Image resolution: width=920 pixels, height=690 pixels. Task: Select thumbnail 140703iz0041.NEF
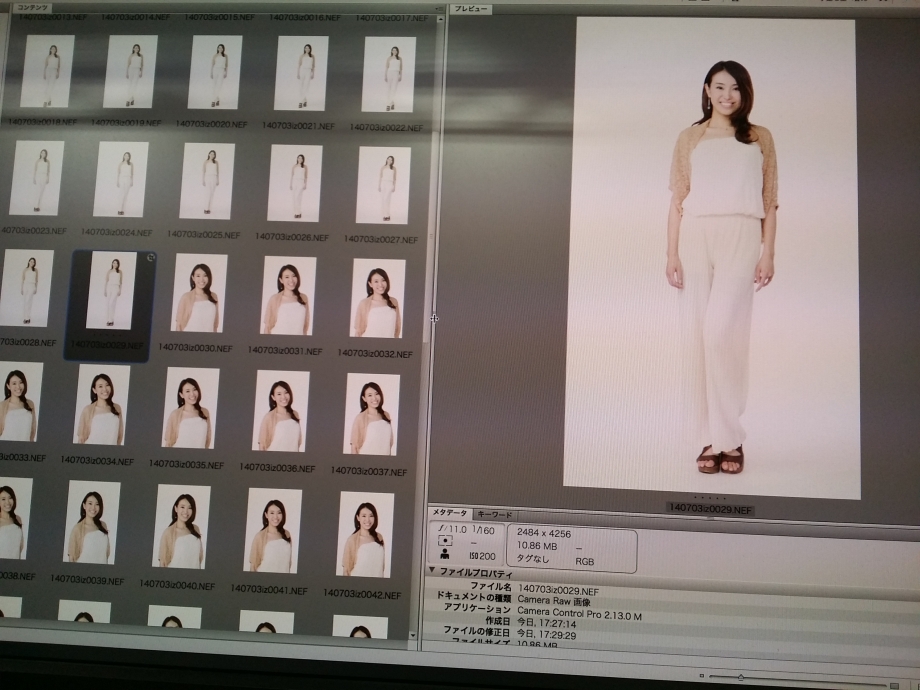click(273, 530)
